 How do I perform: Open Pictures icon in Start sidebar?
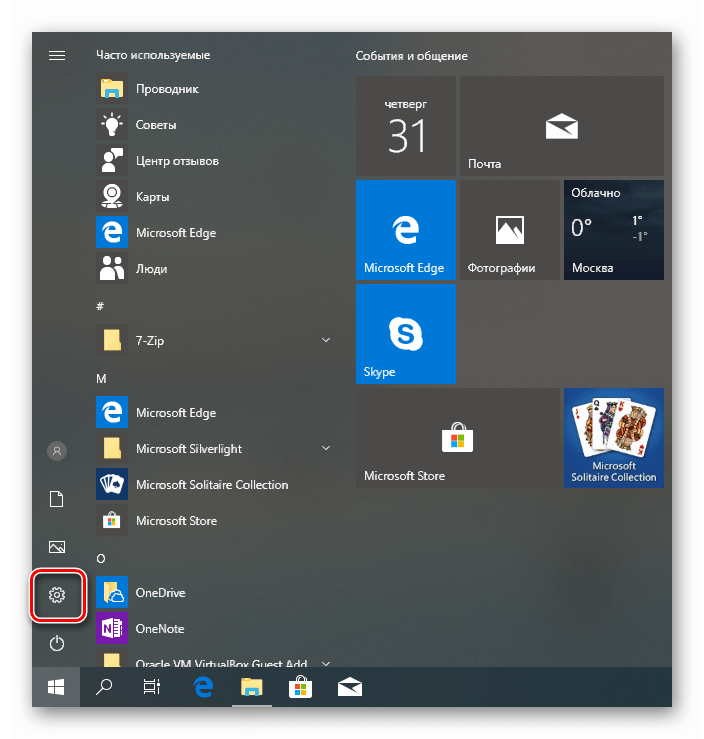point(57,547)
